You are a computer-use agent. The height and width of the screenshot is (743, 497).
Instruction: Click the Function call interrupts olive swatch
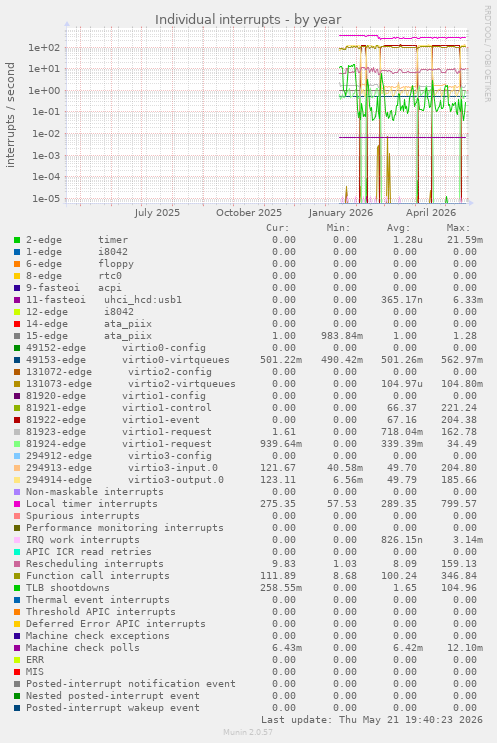(17, 576)
